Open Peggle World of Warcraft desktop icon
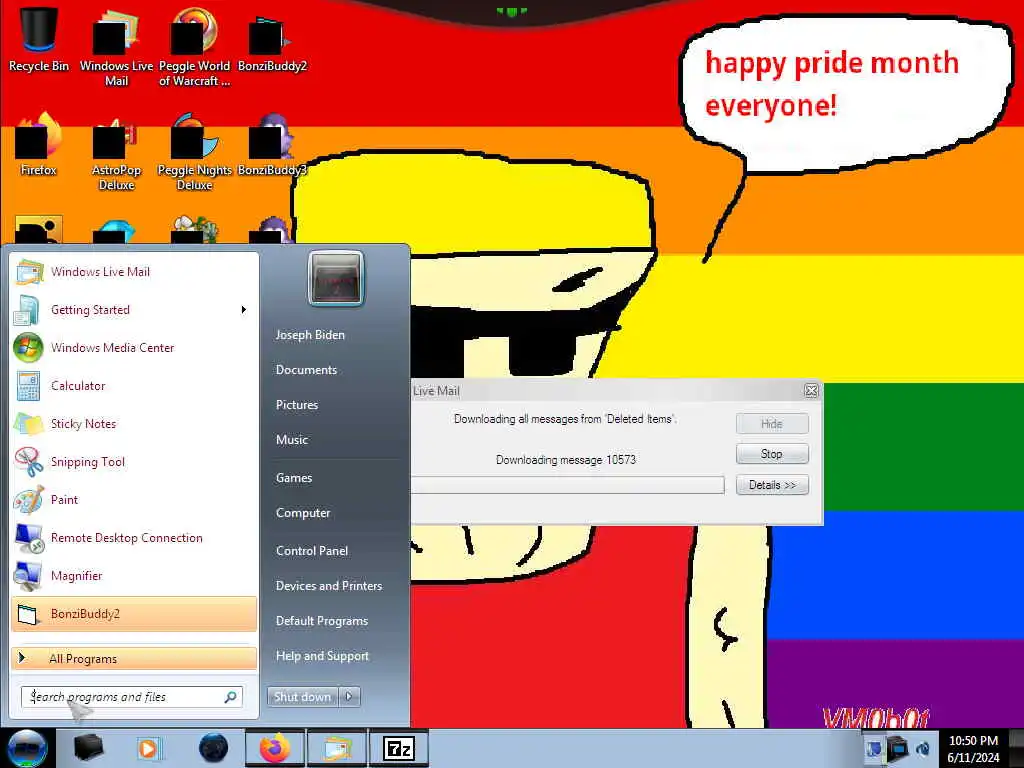 194,46
